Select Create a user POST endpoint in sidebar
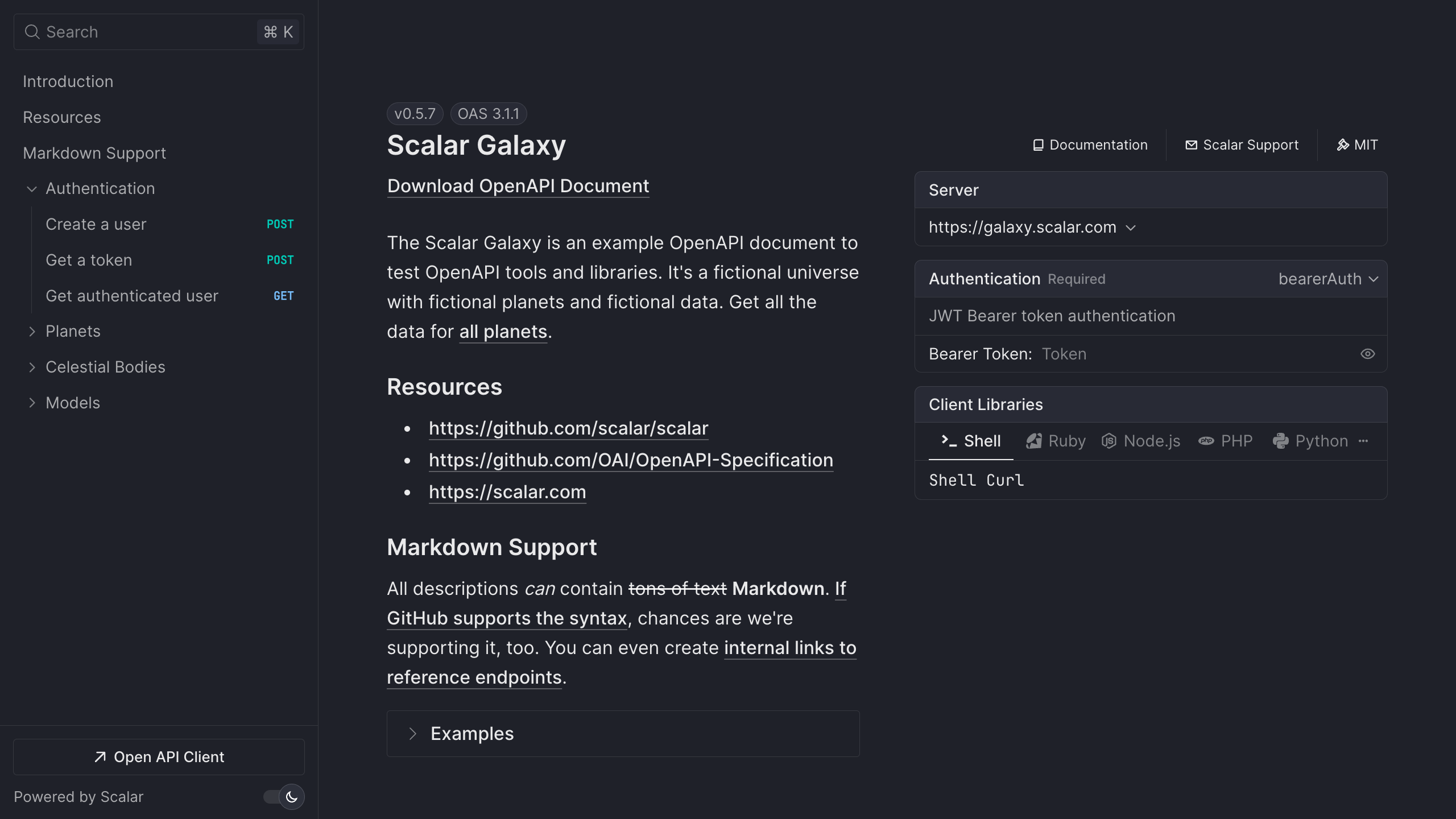Screen dimensions: 1456x819 (96, 224)
